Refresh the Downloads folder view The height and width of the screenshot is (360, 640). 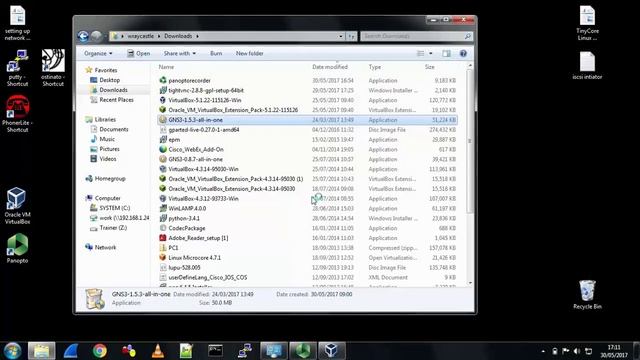point(351,36)
